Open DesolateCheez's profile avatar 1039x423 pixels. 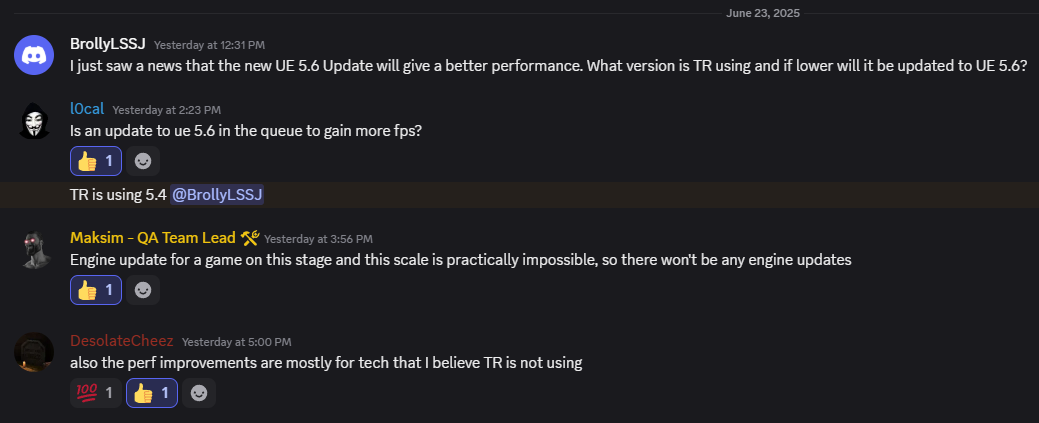pyautogui.click(x=35, y=352)
